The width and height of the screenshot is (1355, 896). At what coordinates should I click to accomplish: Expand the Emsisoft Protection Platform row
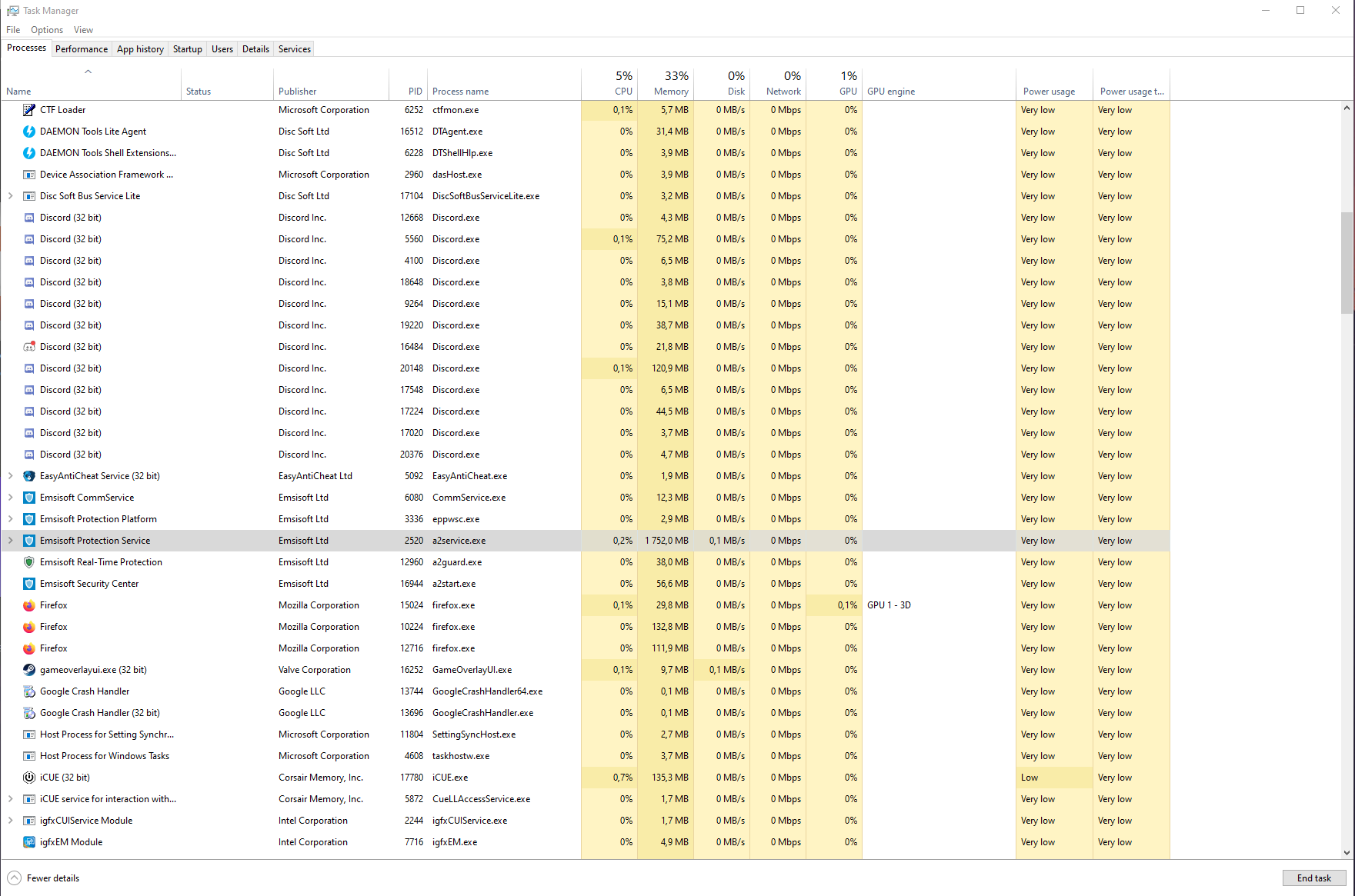coord(11,519)
